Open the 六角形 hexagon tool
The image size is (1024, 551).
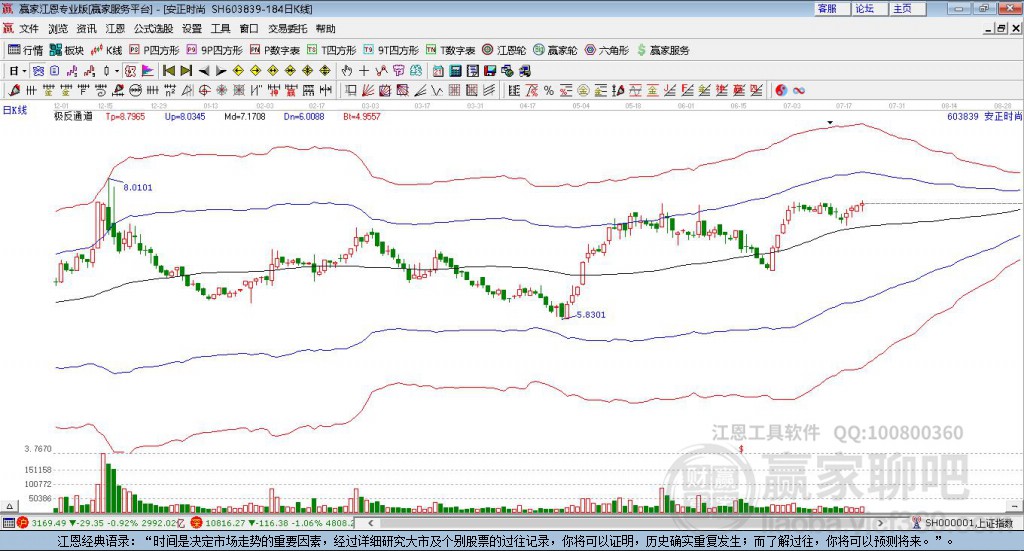tap(607, 50)
